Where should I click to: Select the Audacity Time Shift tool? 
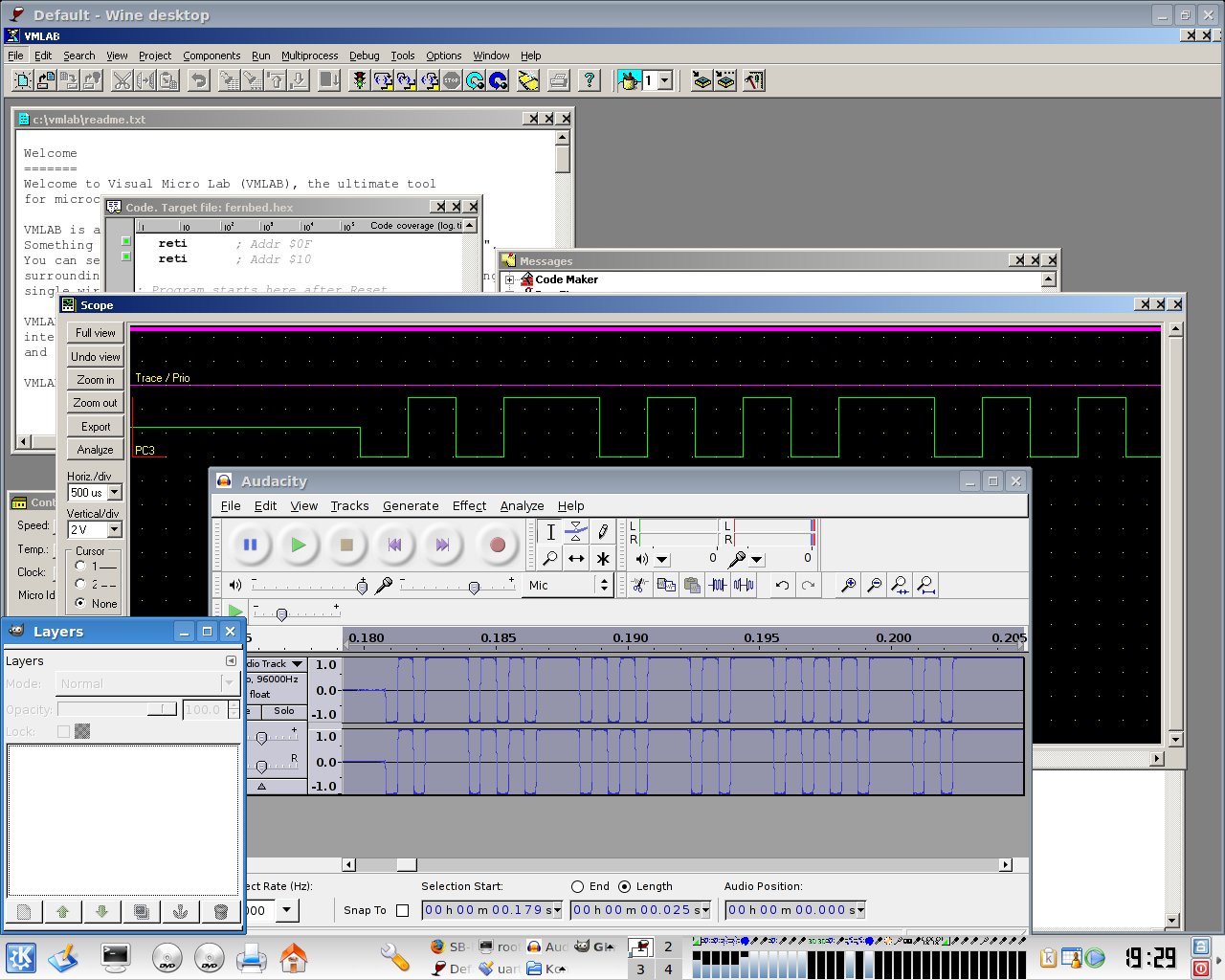(576, 558)
